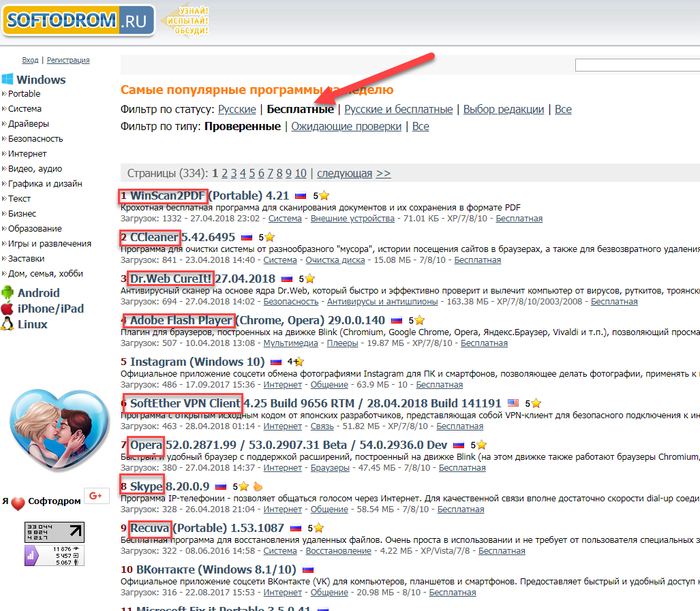Open the Recuva (Portable) program page
700x611 pixels.
click(207, 528)
